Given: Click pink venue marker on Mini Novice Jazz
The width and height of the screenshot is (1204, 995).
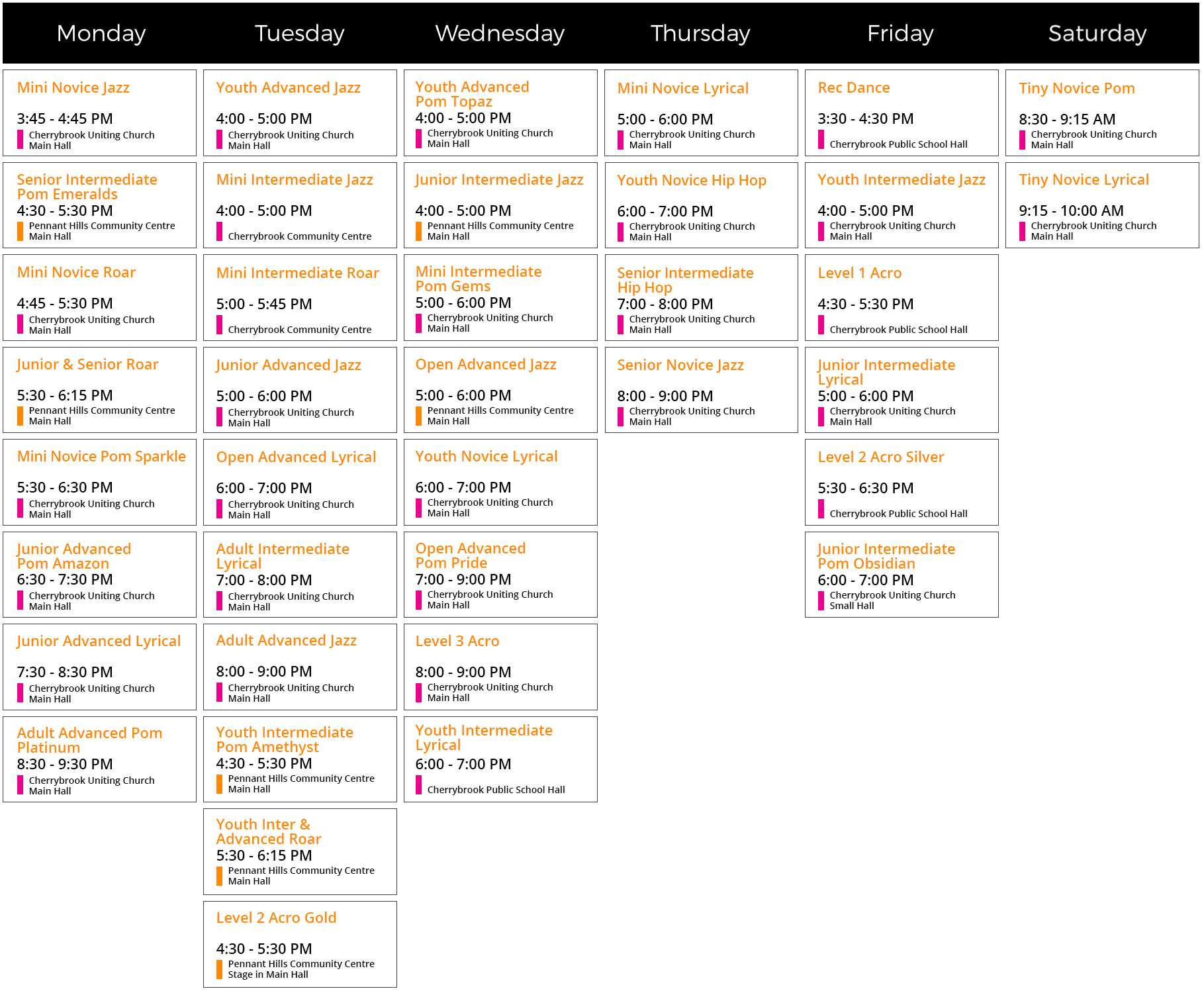Looking at the screenshot, I should click(20, 140).
